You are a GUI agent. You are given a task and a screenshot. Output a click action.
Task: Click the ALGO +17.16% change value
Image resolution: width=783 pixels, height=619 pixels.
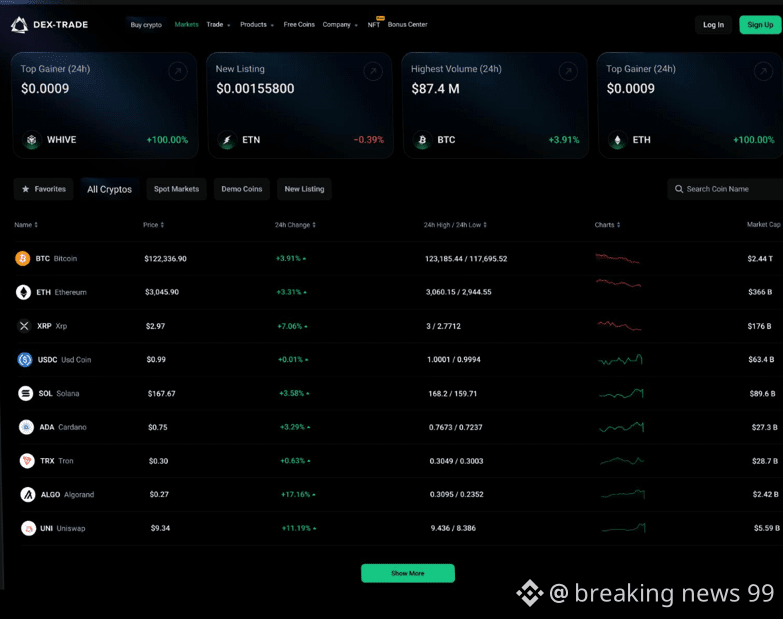(x=298, y=495)
